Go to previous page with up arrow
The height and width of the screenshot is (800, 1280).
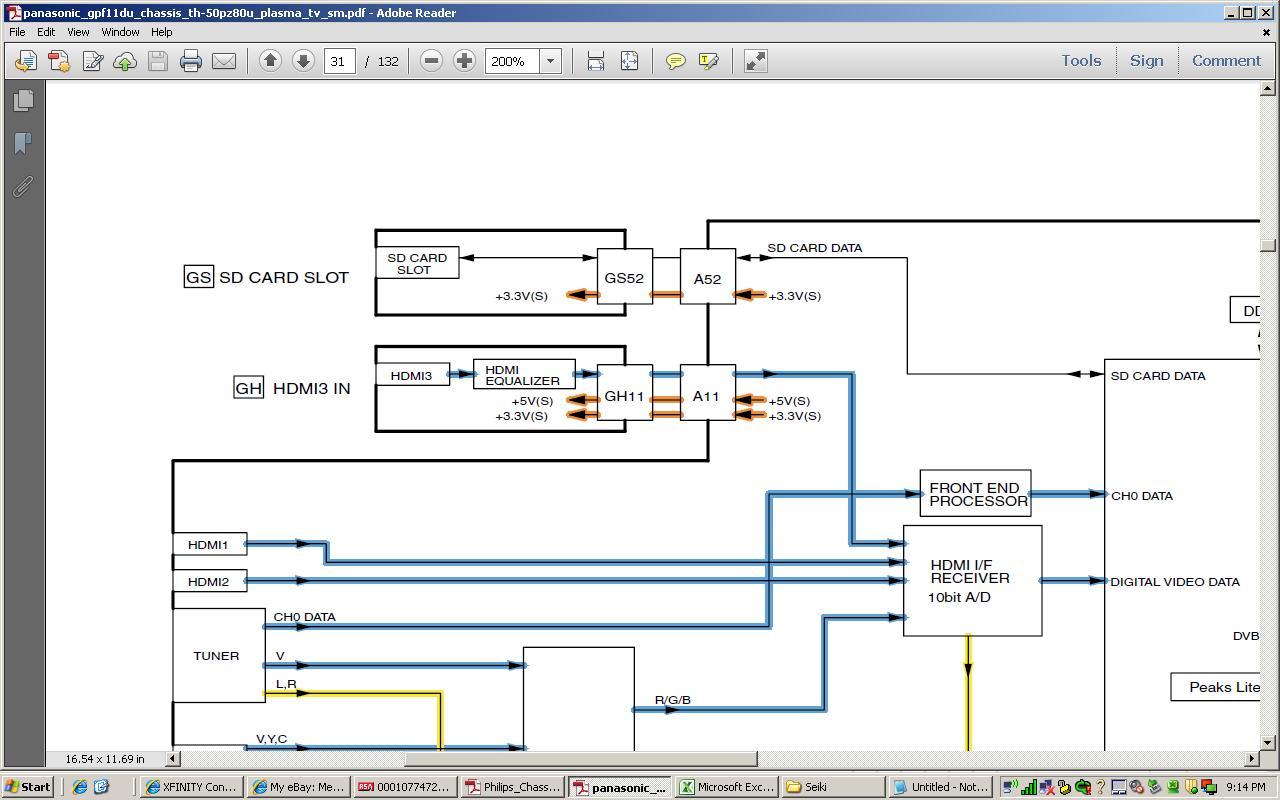coord(270,61)
